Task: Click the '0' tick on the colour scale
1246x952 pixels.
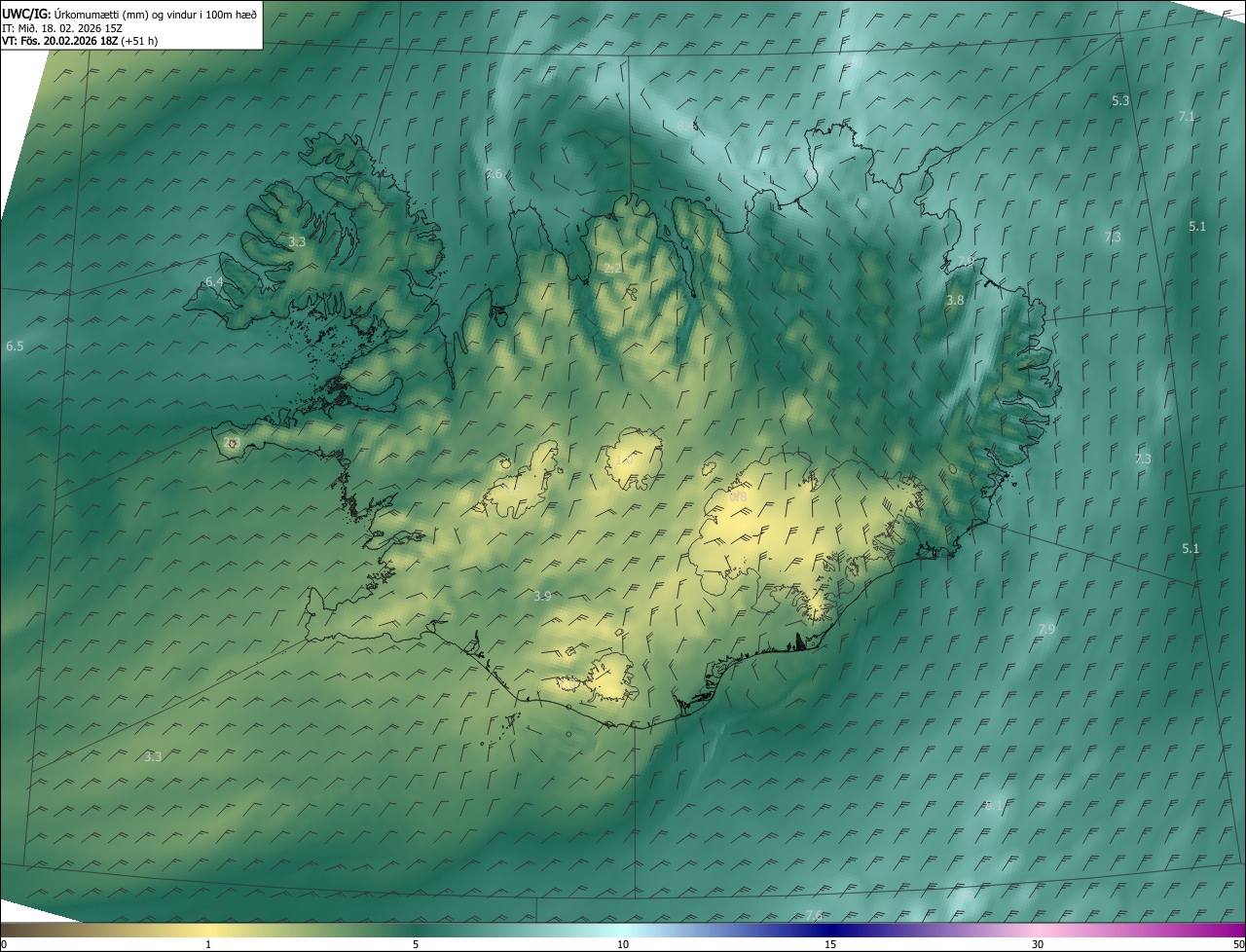Action: click(x=4, y=944)
